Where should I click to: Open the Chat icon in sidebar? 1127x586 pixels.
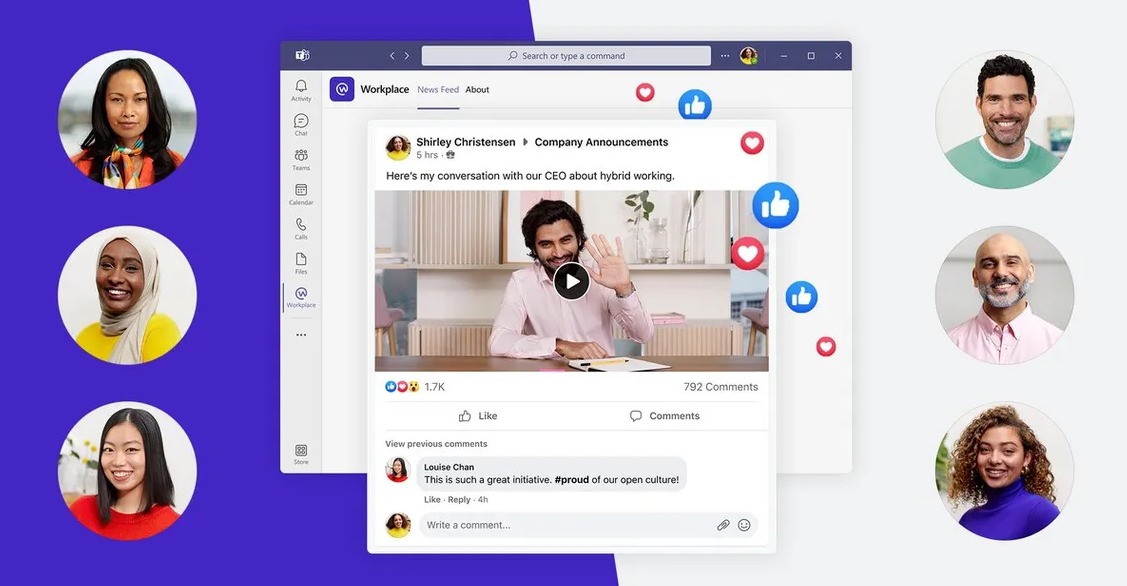point(301,123)
